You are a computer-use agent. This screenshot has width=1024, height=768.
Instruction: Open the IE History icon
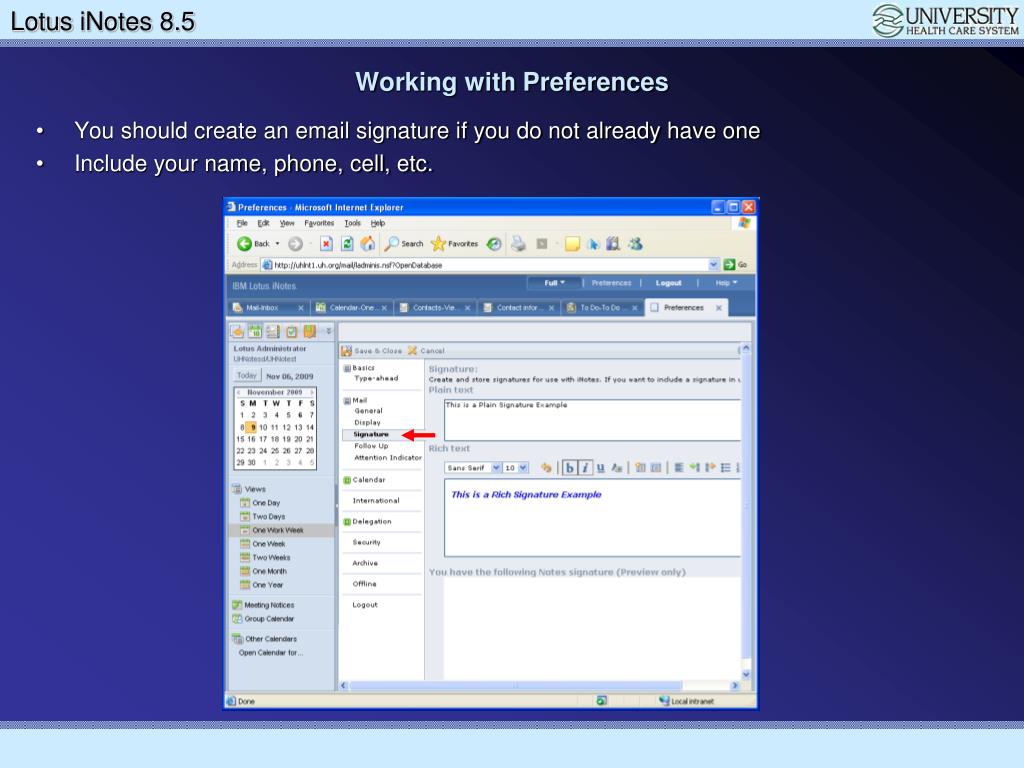pyautogui.click(x=494, y=244)
